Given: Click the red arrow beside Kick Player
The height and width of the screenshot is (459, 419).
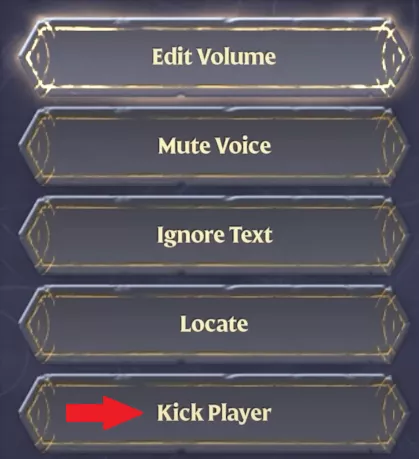Looking at the screenshot, I should tap(104, 413).
